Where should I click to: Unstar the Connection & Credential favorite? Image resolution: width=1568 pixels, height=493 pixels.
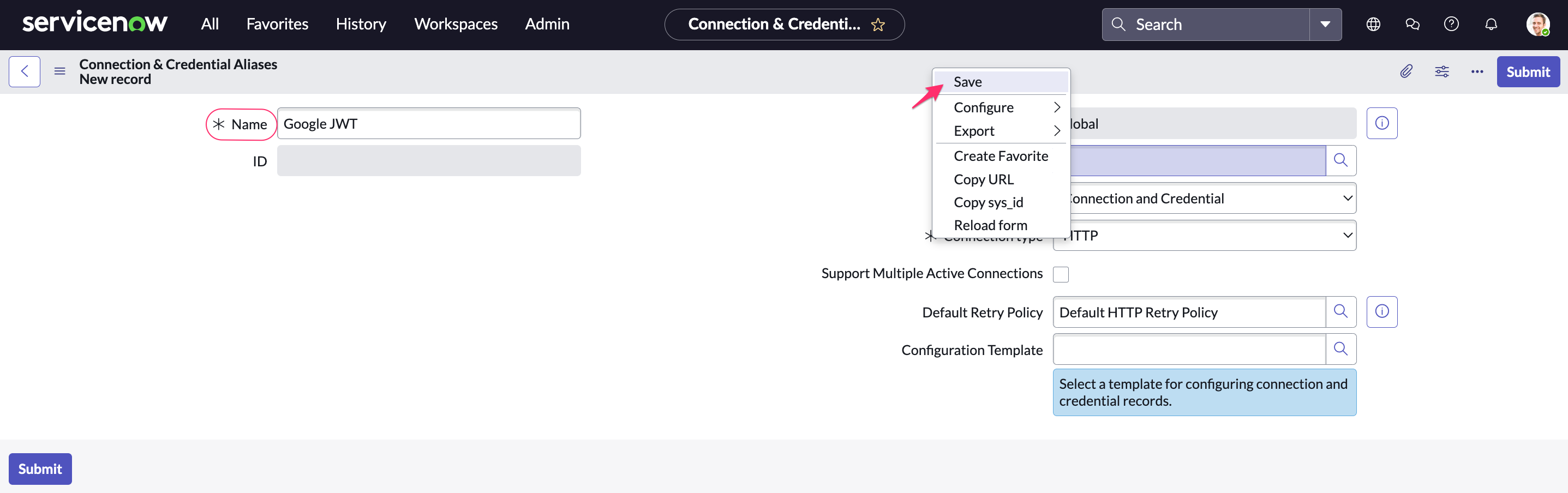(878, 25)
